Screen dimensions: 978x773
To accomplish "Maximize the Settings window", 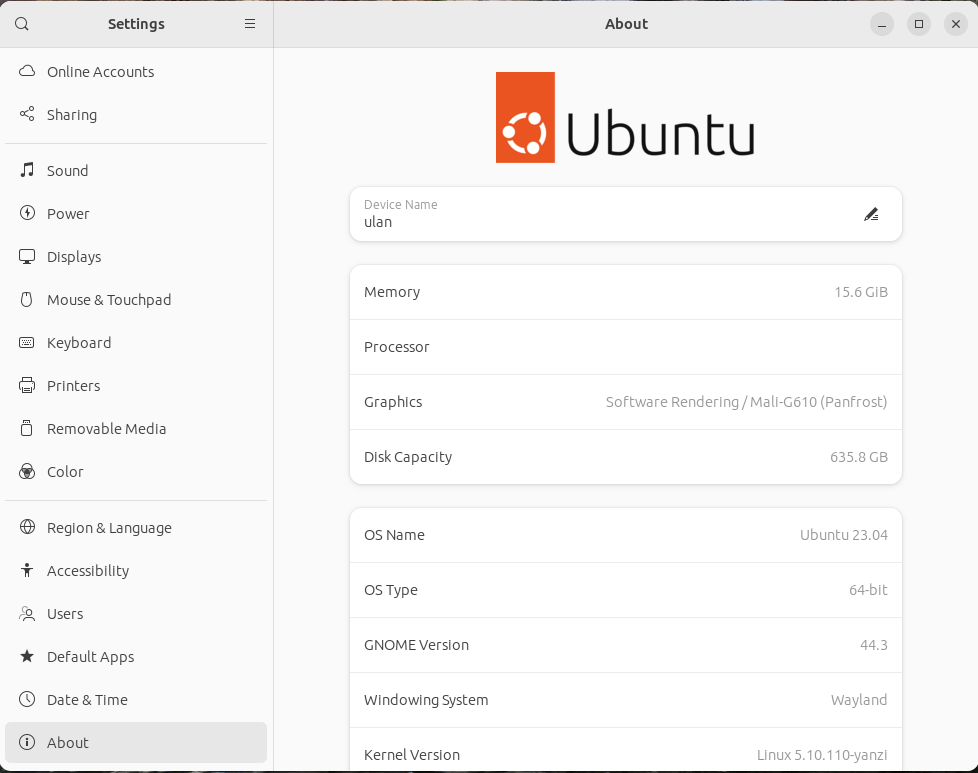I will click(919, 24).
